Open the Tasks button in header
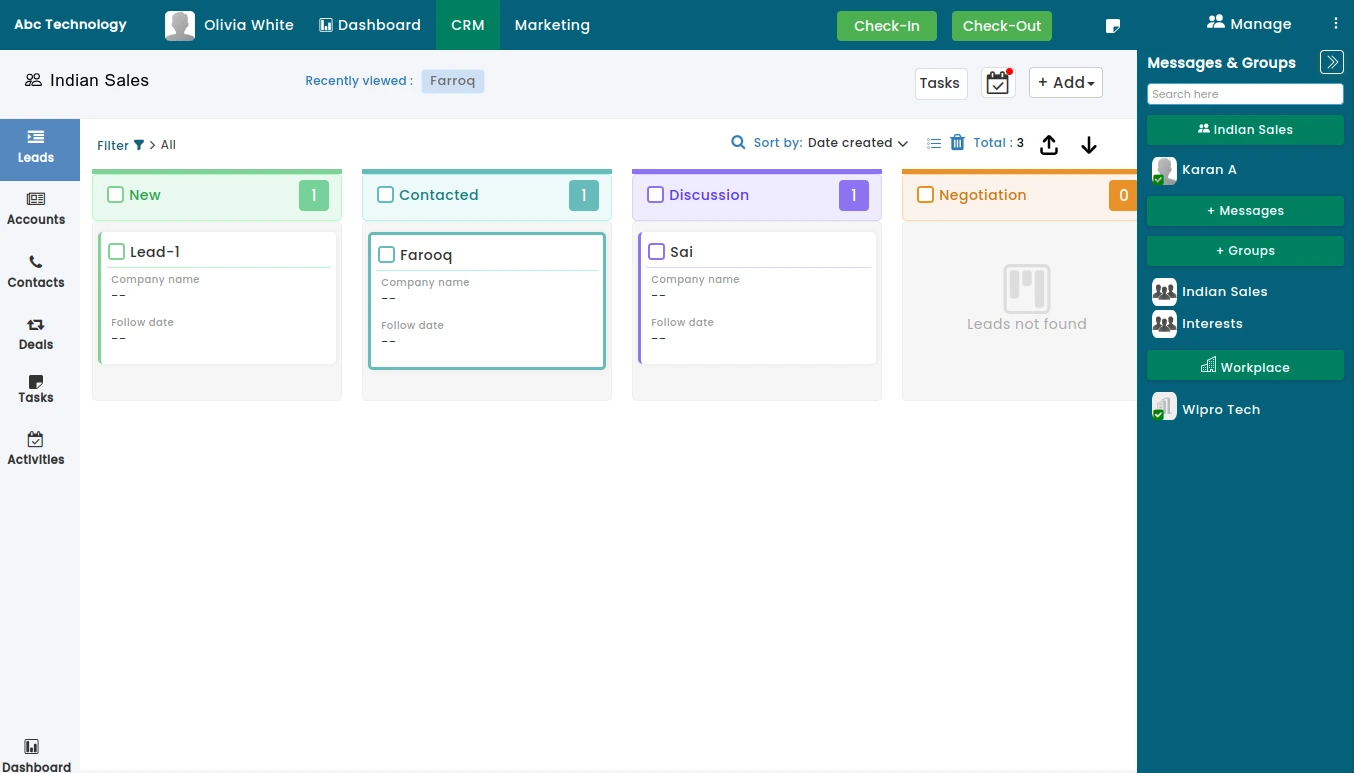 pyautogui.click(x=941, y=83)
